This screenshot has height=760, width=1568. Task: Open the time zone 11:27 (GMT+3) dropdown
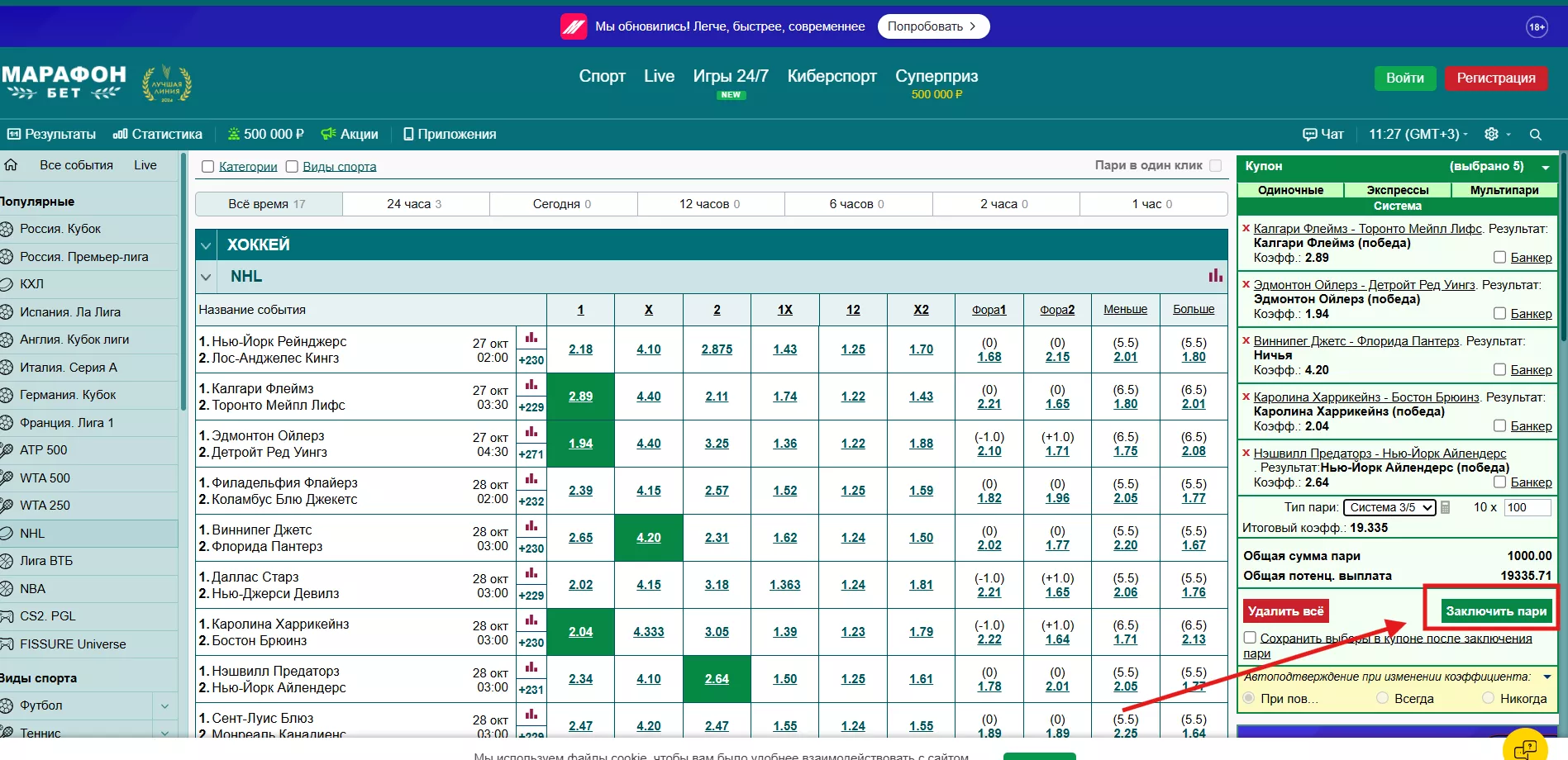pyautogui.click(x=1418, y=134)
